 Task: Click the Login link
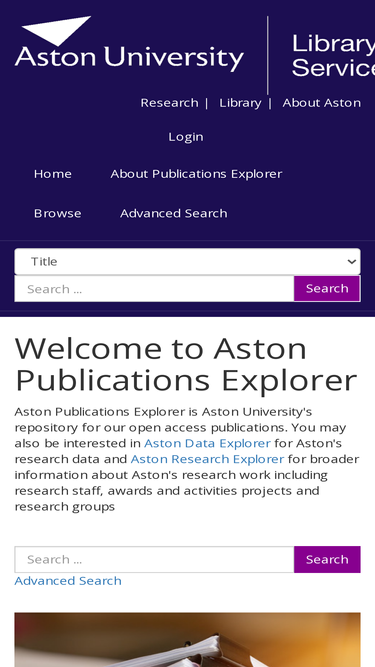click(186, 137)
